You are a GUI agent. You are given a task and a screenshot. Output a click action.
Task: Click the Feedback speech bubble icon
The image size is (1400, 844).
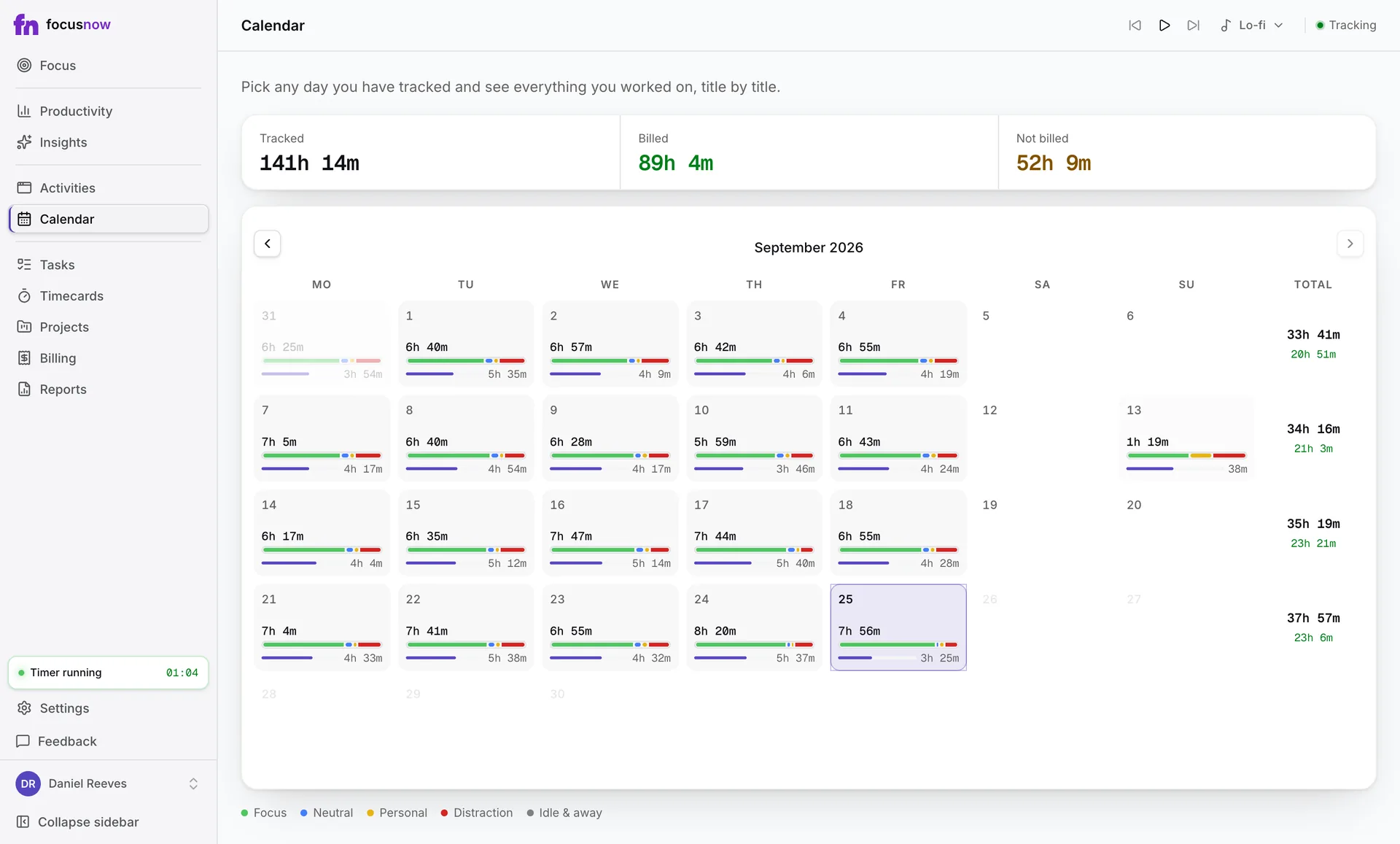pyautogui.click(x=23, y=741)
